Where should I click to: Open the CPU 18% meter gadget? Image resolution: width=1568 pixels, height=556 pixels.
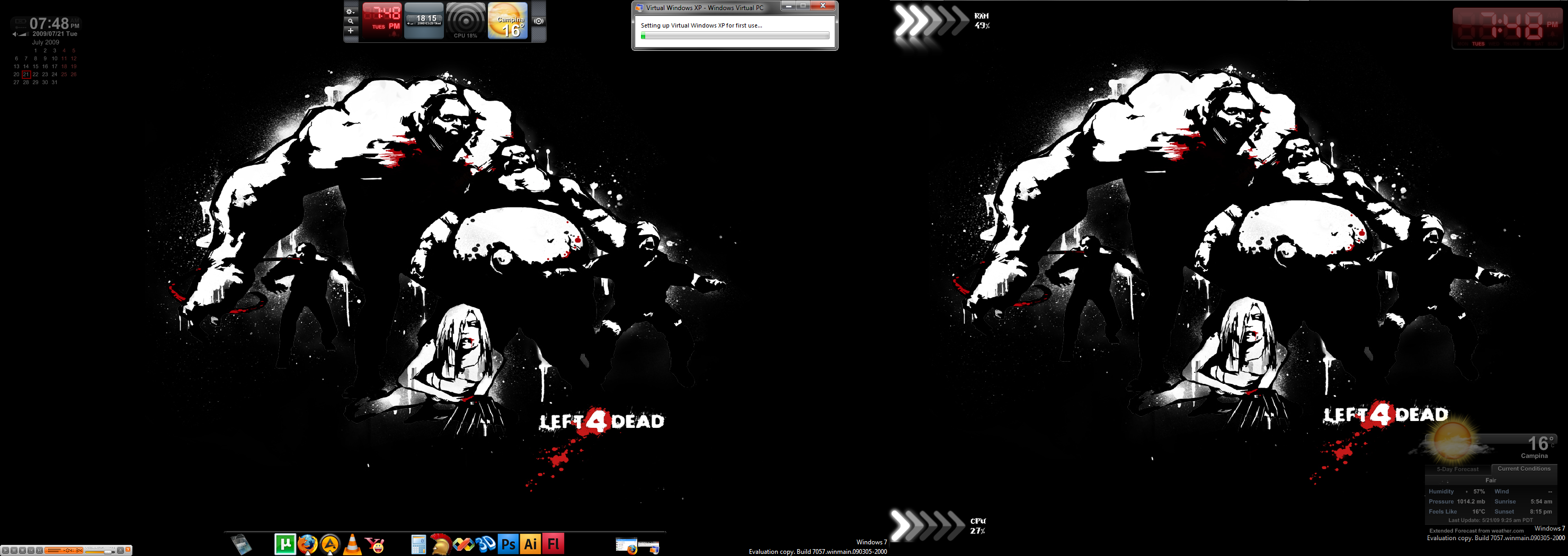click(466, 21)
